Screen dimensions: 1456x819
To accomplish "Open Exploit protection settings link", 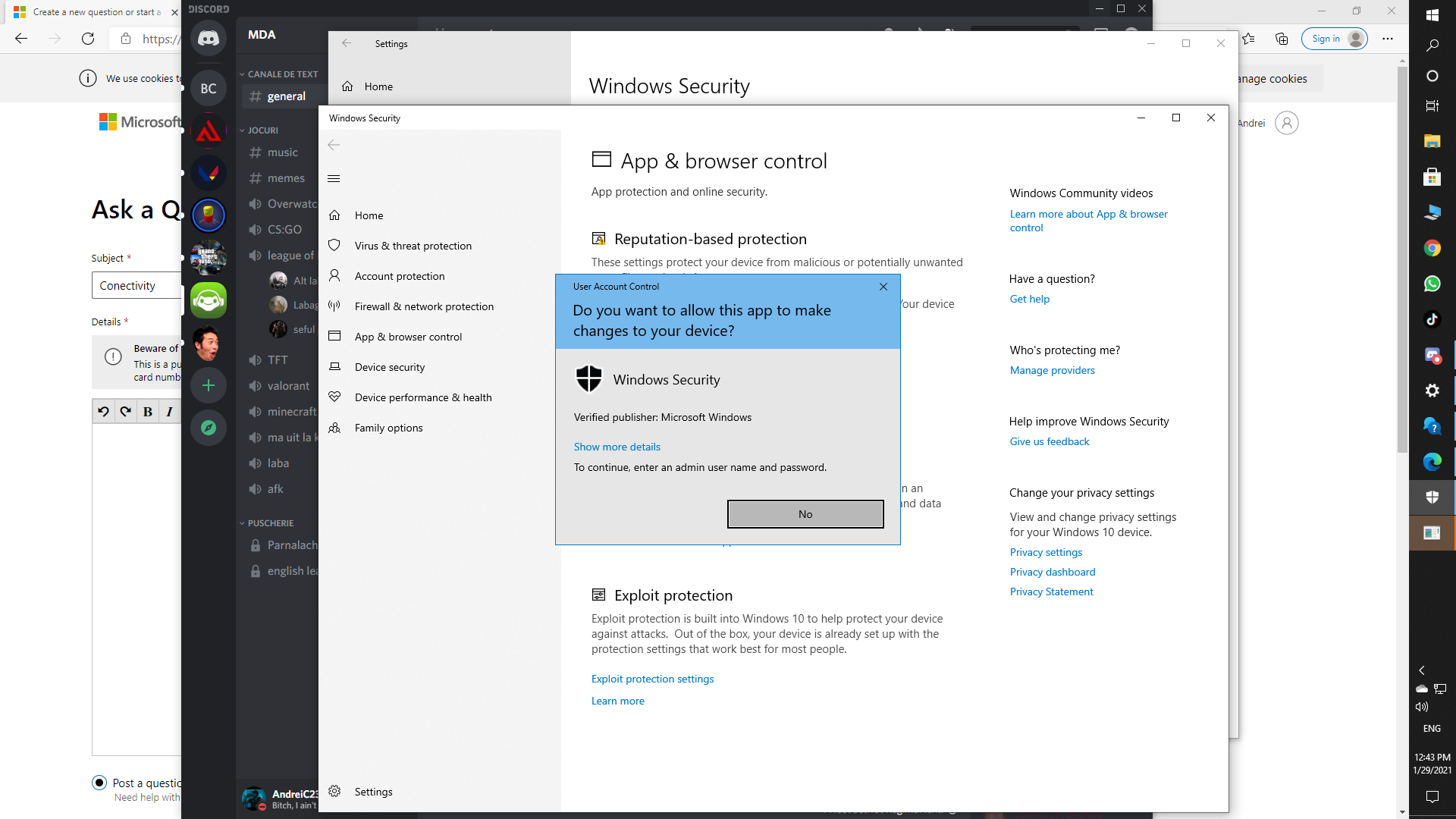I will (x=652, y=679).
